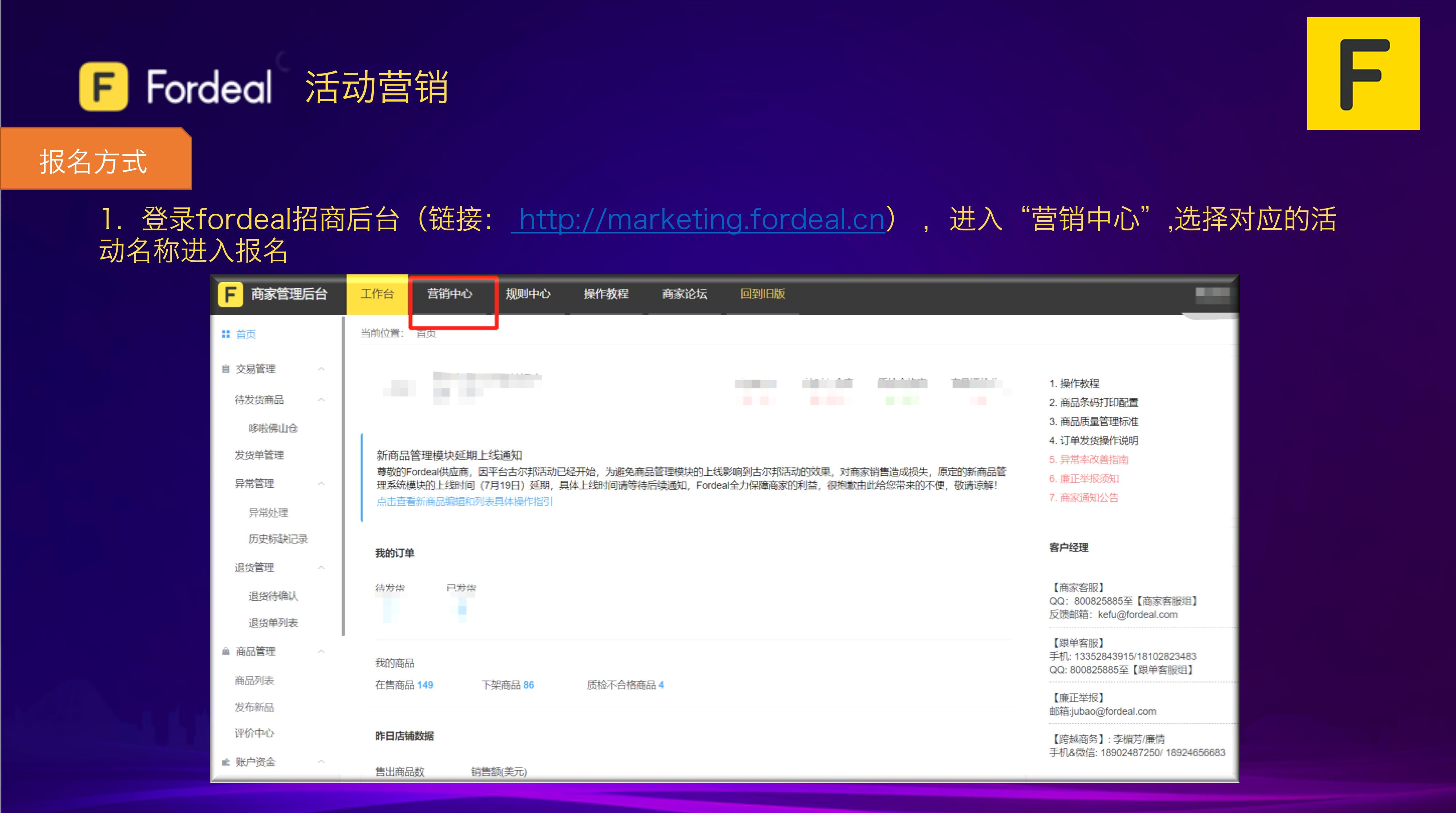
Task: Collapse the 商品管理 chevron
Action: (x=321, y=651)
